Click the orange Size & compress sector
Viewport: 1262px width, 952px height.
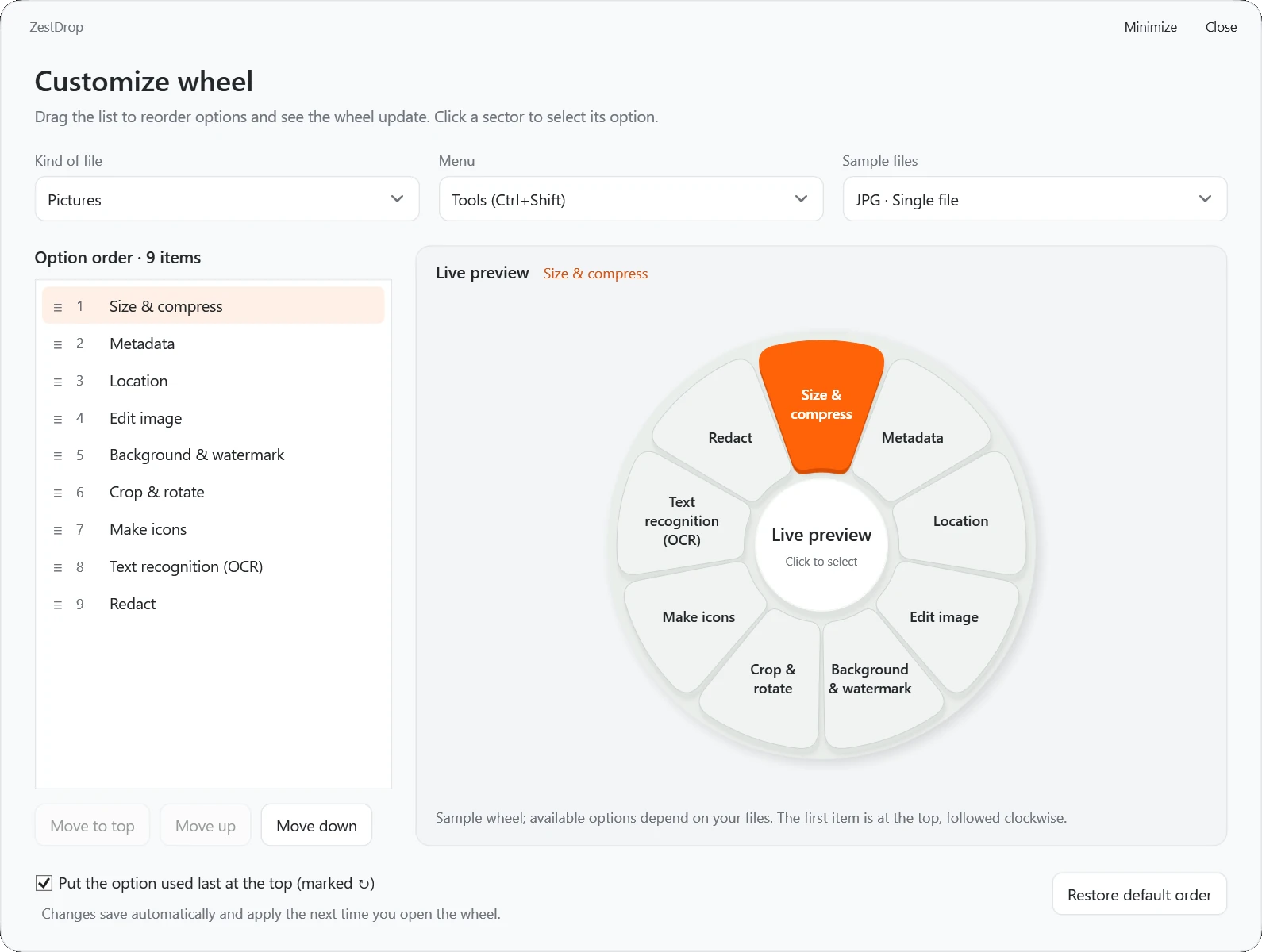tap(821, 405)
